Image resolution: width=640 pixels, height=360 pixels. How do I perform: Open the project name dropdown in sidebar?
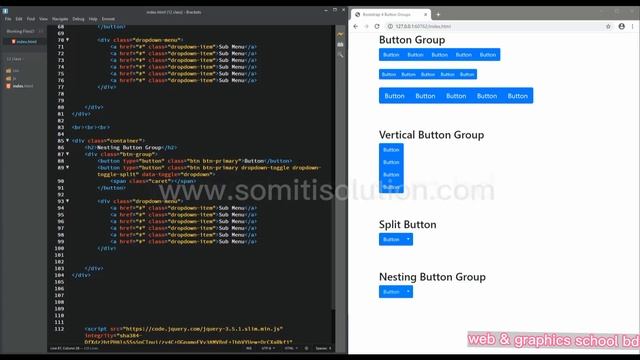[15, 59]
